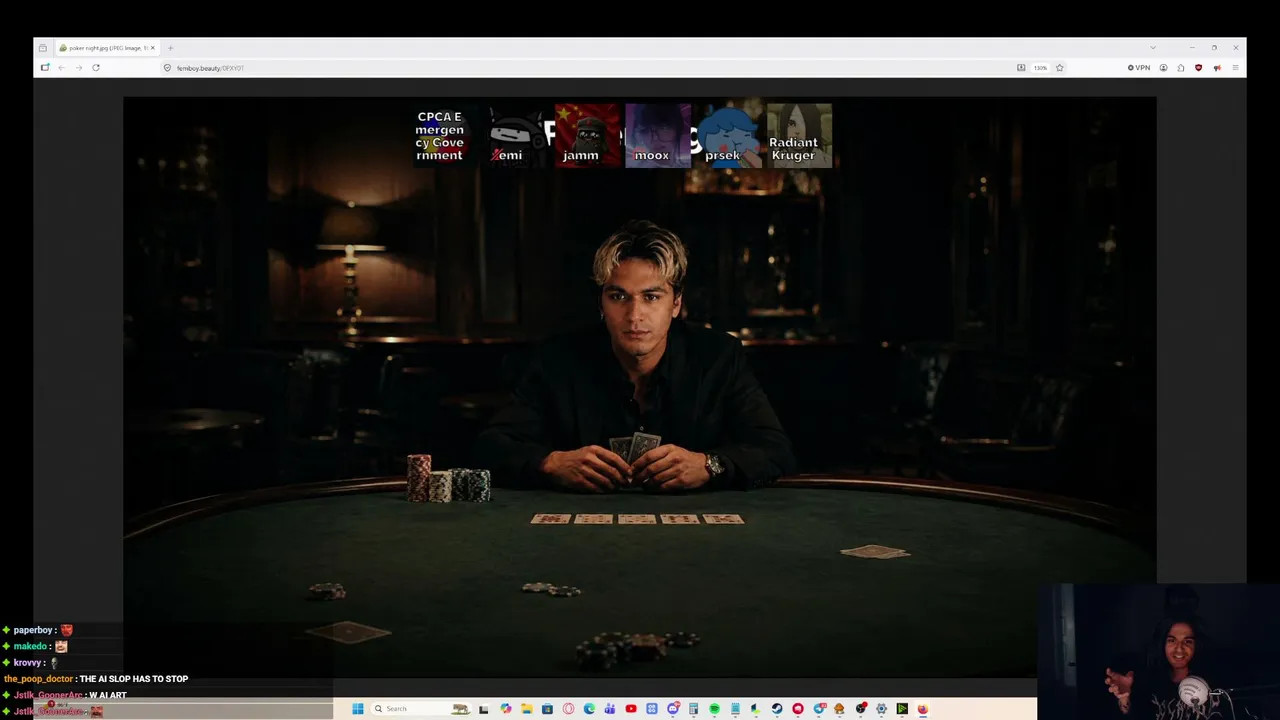1280x720 pixels.
Task: Open YouTube from the taskbar
Action: coord(631,709)
